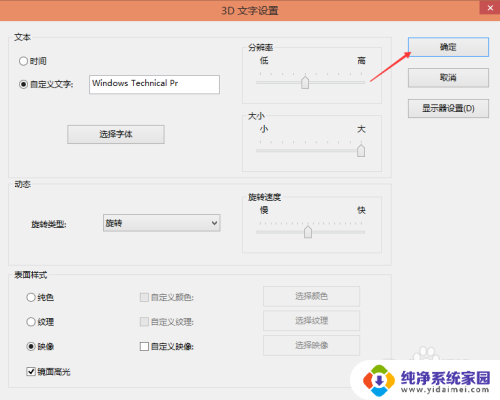Cancel with the 取消 button
Viewport: 500px width, 400px height.
pos(448,78)
